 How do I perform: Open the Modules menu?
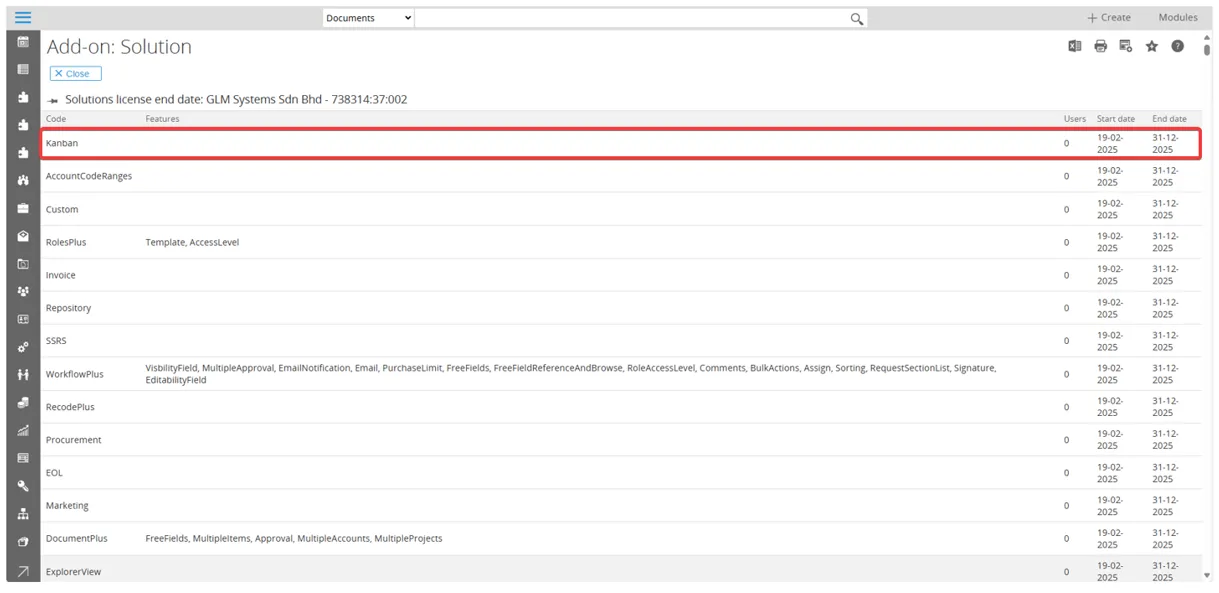1177,18
